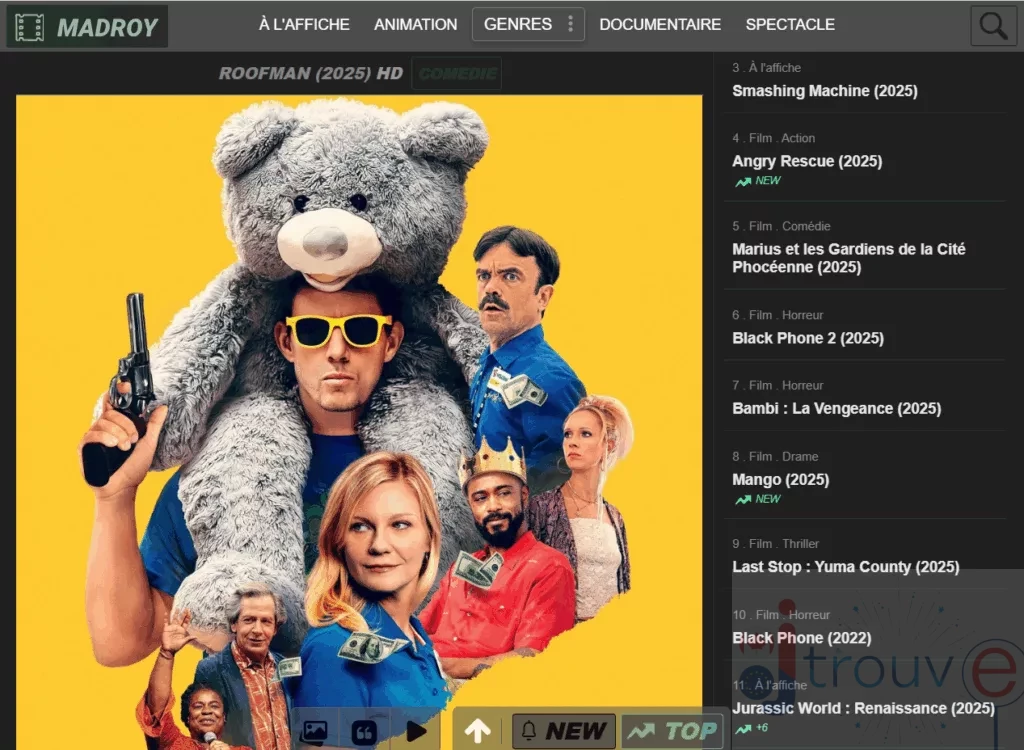Open Smashing Machine (2025) link
1024x750 pixels.
[824, 91]
